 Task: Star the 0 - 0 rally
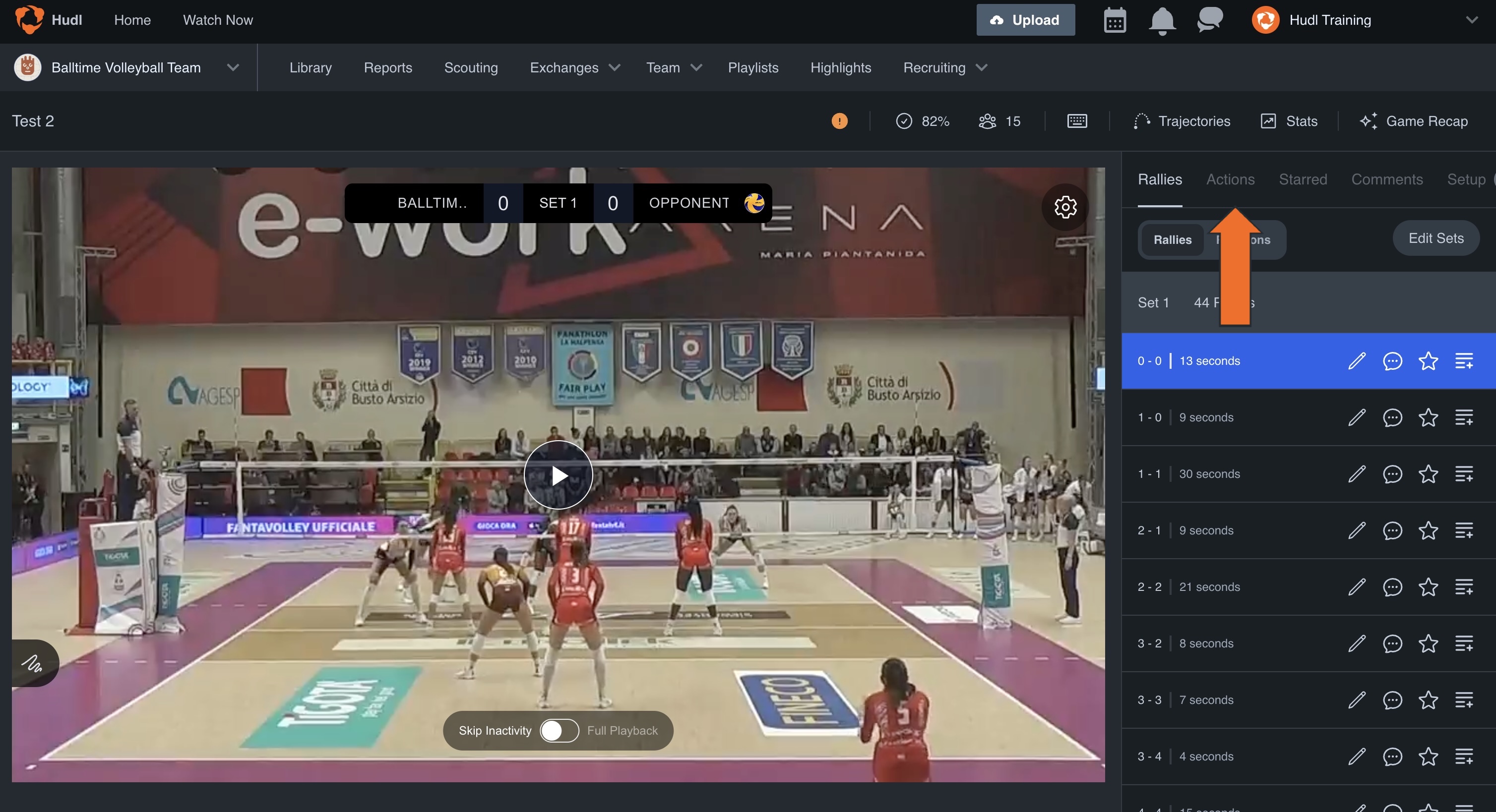click(x=1428, y=361)
